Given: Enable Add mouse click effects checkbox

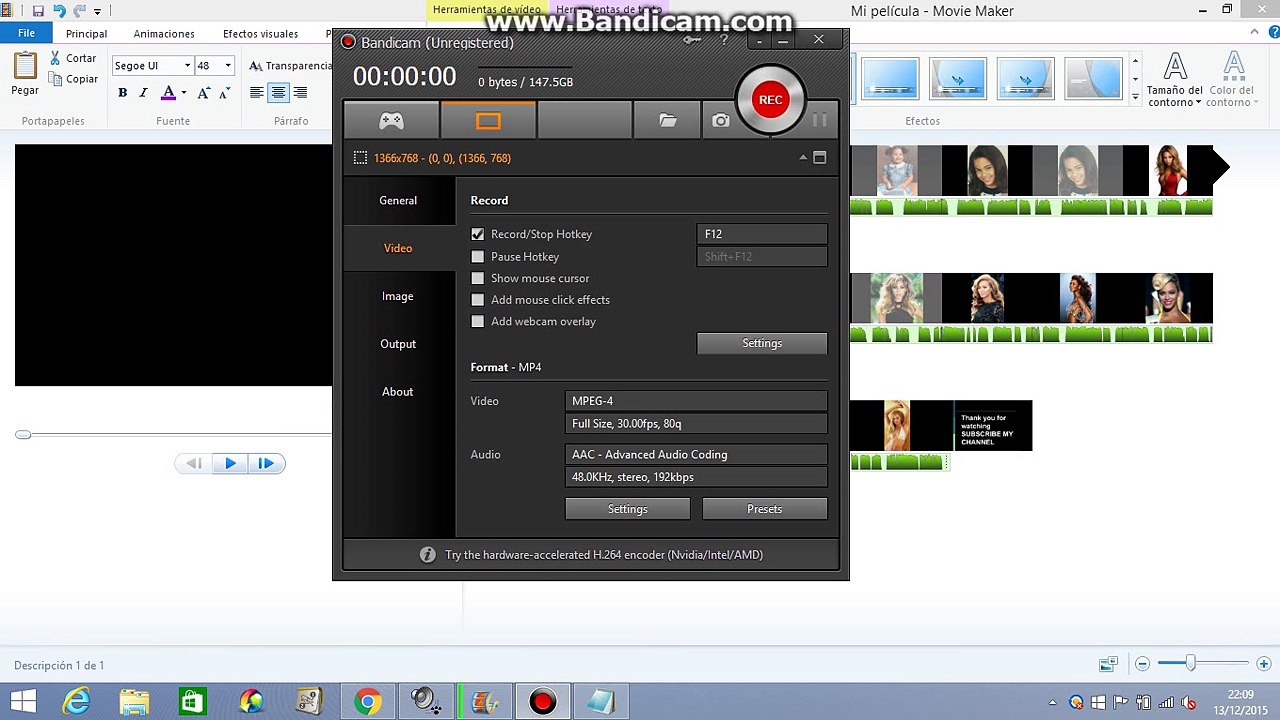Looking at the screenshot, I should click(x=477, y=300).
